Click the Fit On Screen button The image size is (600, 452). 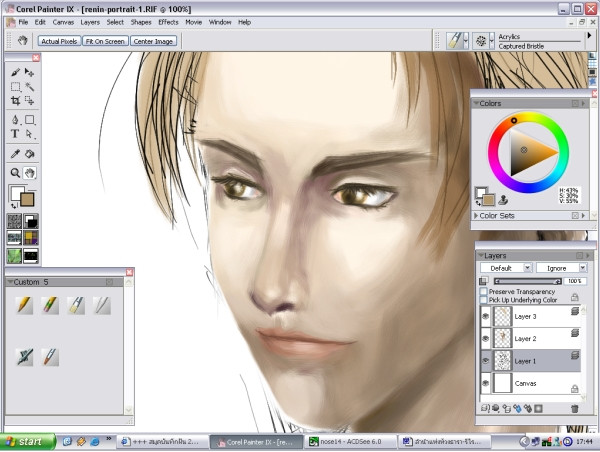pyautogui.click(x=104, y=41)
